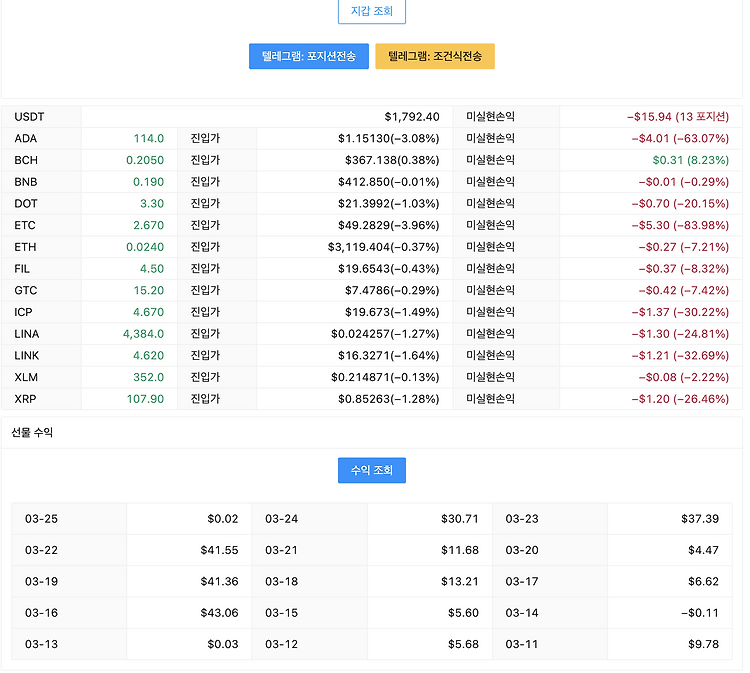Click XRP loss -$1.20 (-26.46%)
Viewport: 750px width, 673px height.
pos(680,399)
